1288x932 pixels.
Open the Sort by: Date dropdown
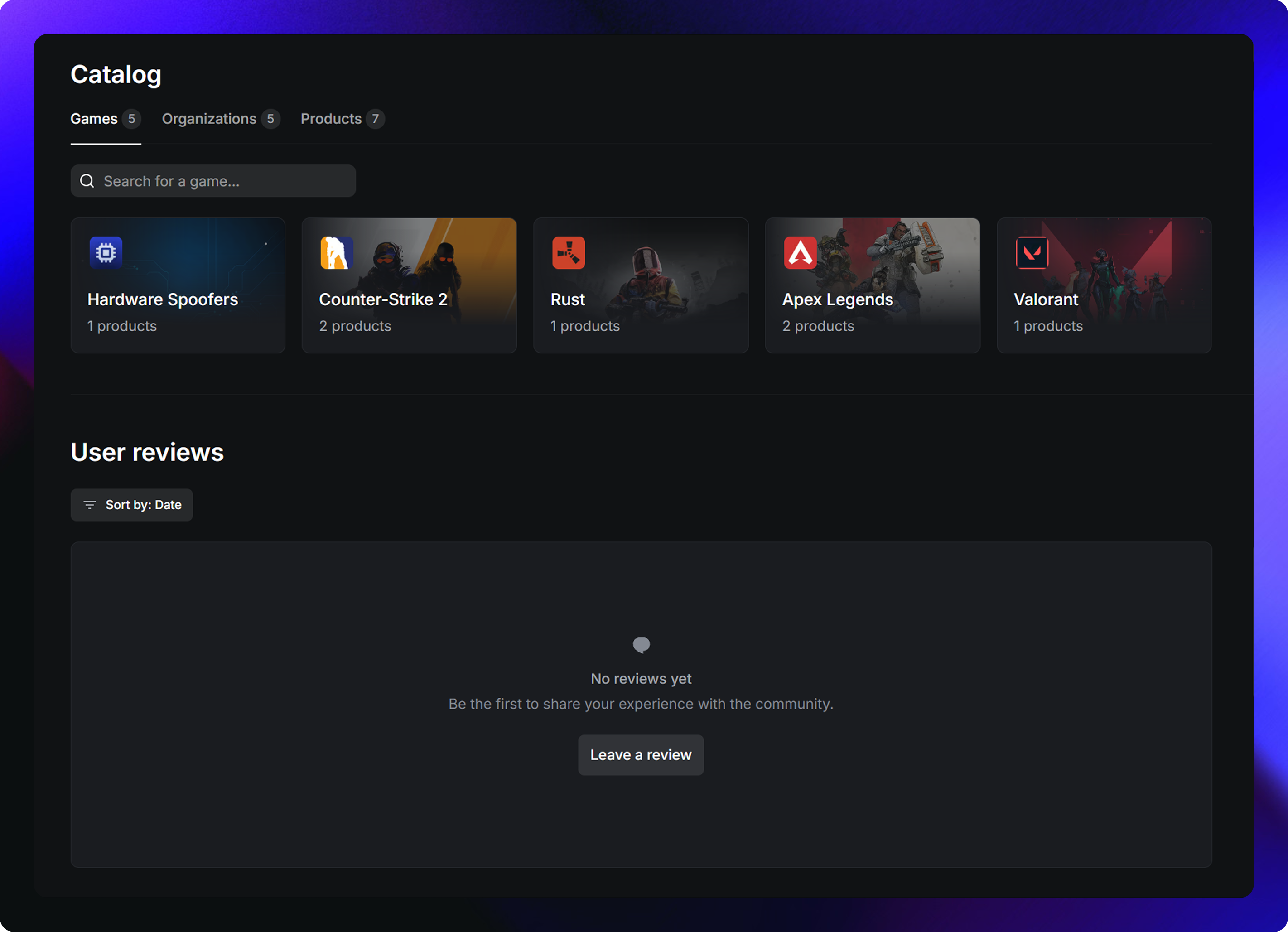132,505
